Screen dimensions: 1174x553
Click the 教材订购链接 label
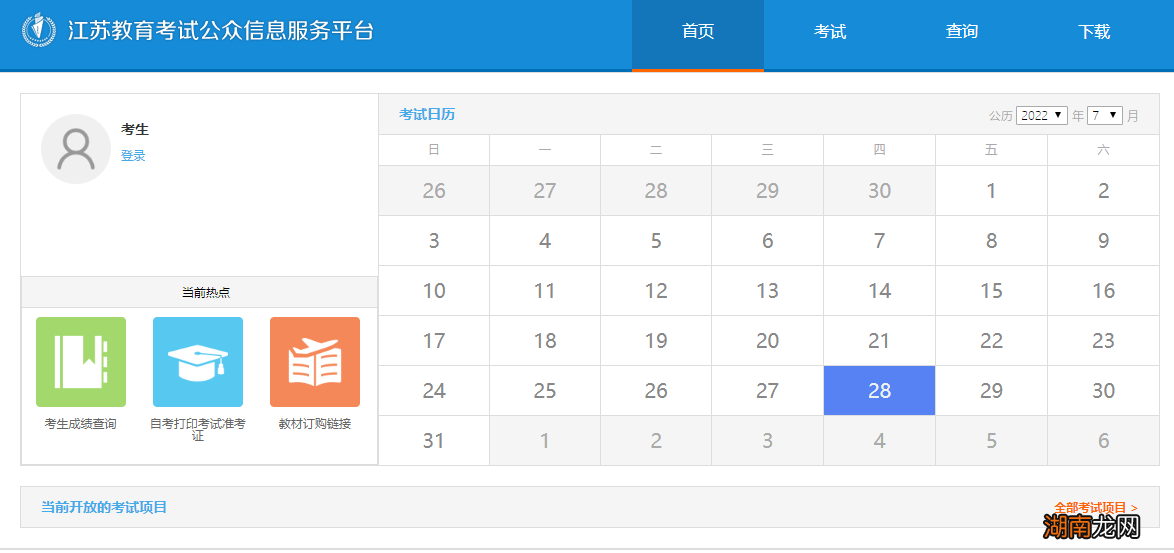point(314,424)
